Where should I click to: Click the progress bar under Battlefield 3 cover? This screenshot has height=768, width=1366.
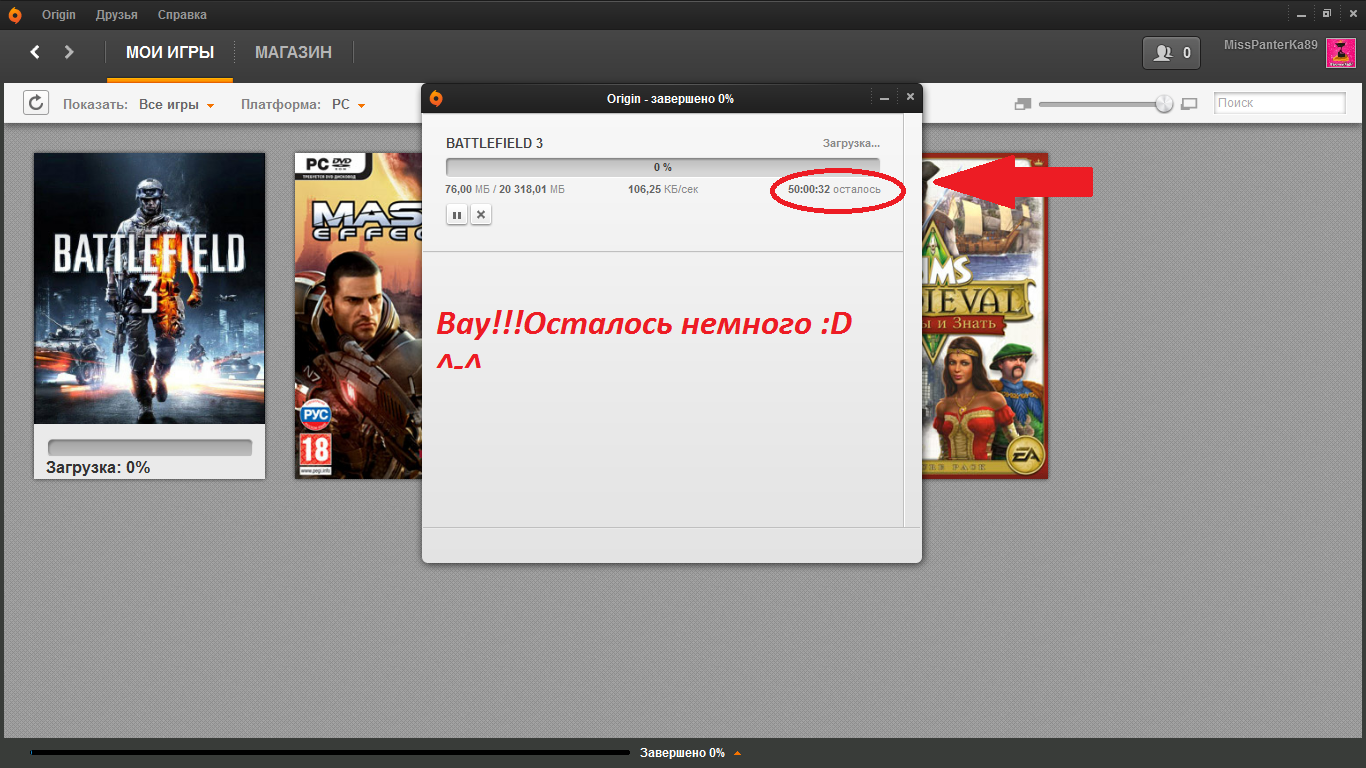tap(150, 448)
